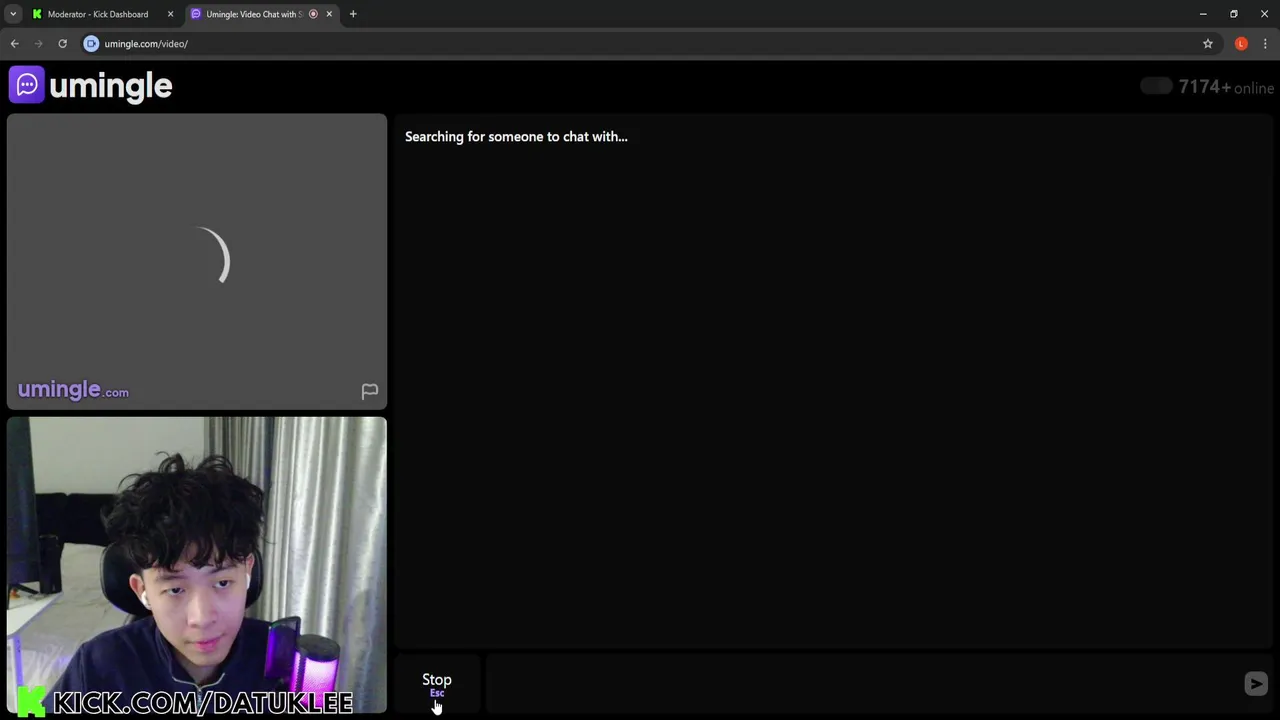Viewport: 1280px width, 720px height.
Task: Reload the current page
Action: pyautogui.click(x=62, y=44)
